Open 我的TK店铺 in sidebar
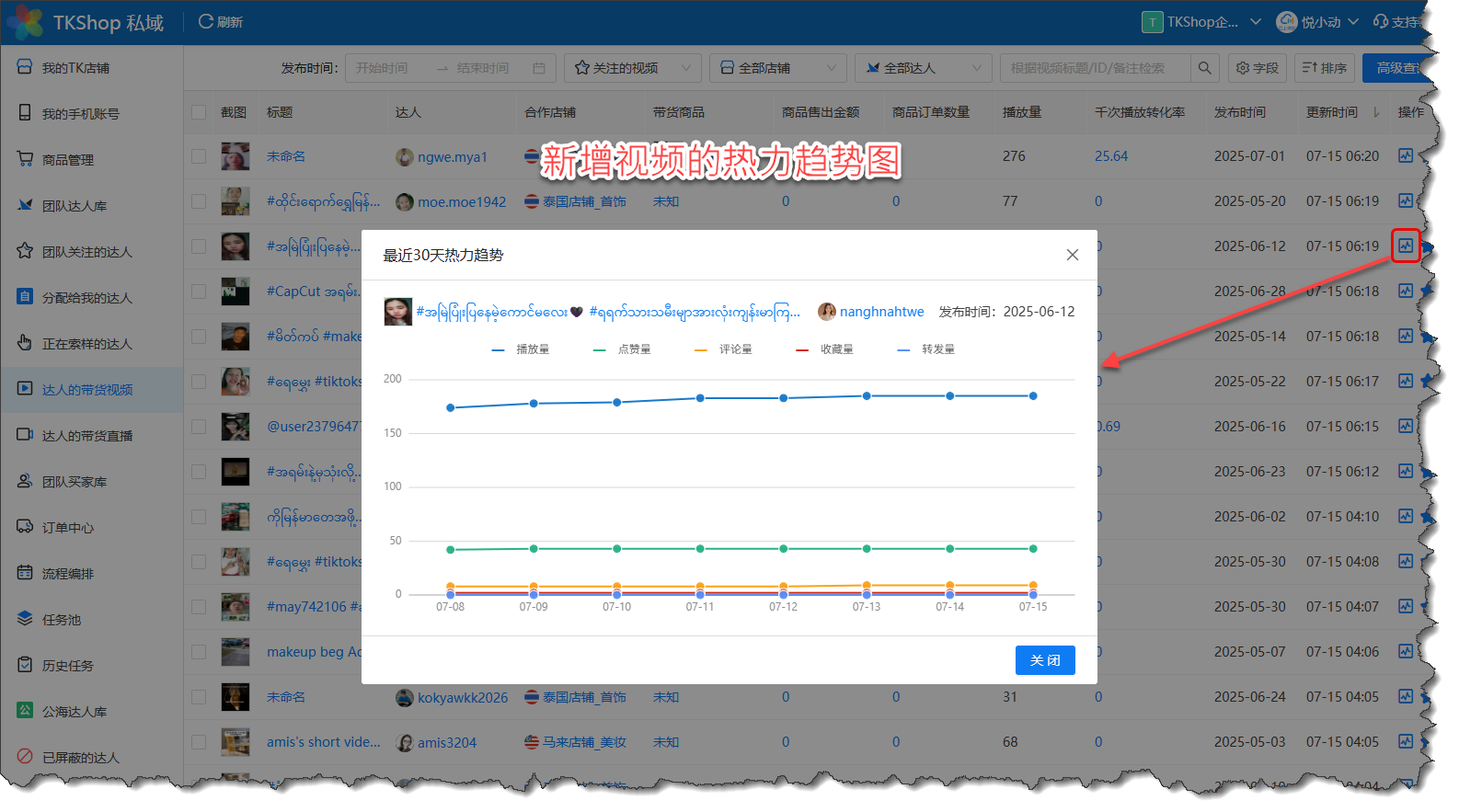 (92, 68)
